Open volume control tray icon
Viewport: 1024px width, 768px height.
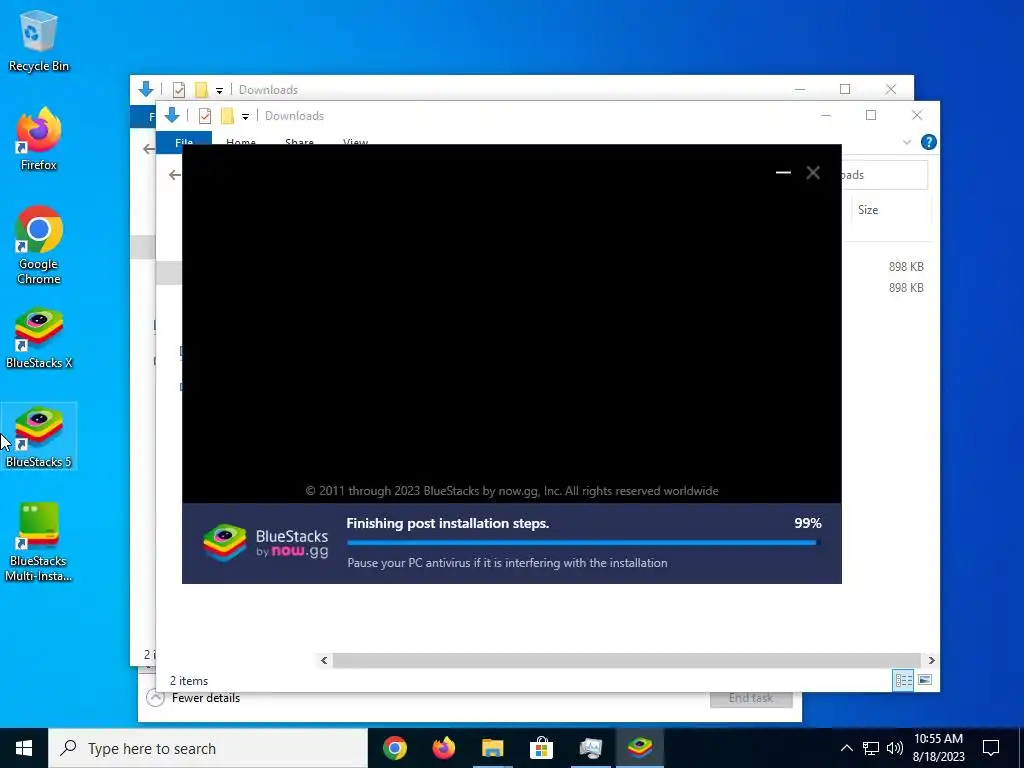[x=895, y=748]
